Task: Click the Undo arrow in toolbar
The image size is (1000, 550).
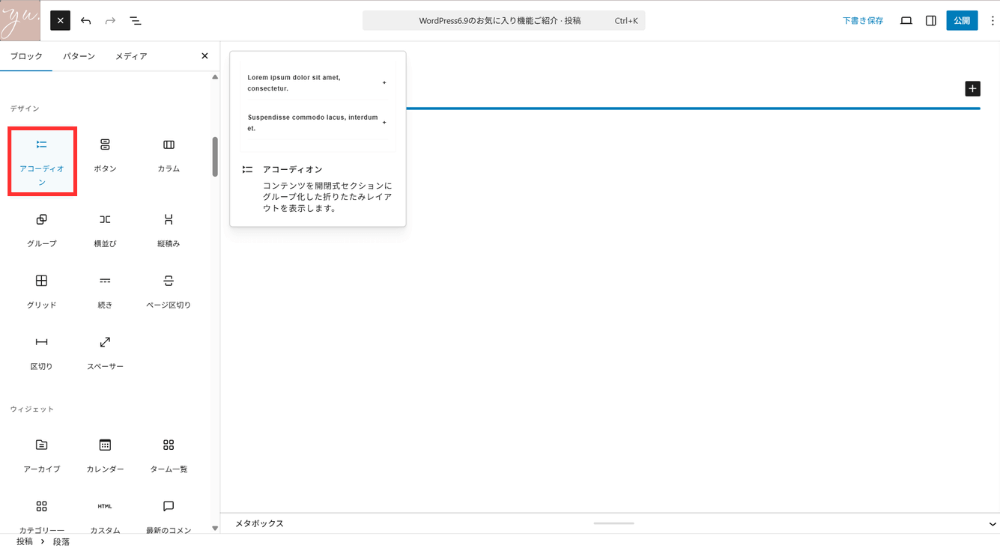Action: pos(86,21)
